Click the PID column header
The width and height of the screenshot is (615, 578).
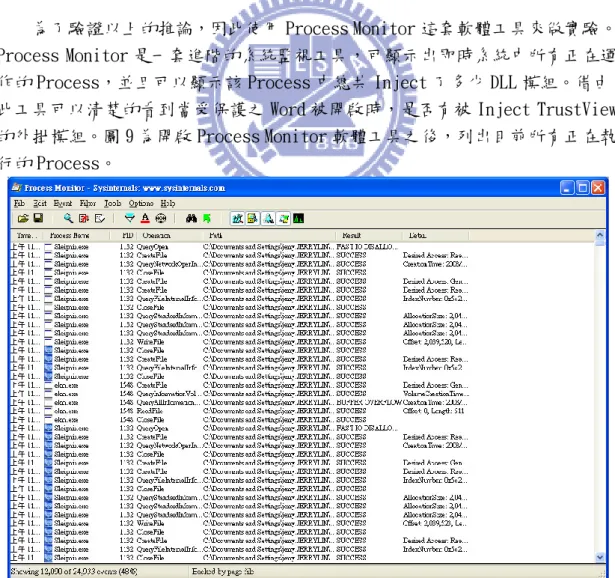pyautogui.click(x=122, y=235)
